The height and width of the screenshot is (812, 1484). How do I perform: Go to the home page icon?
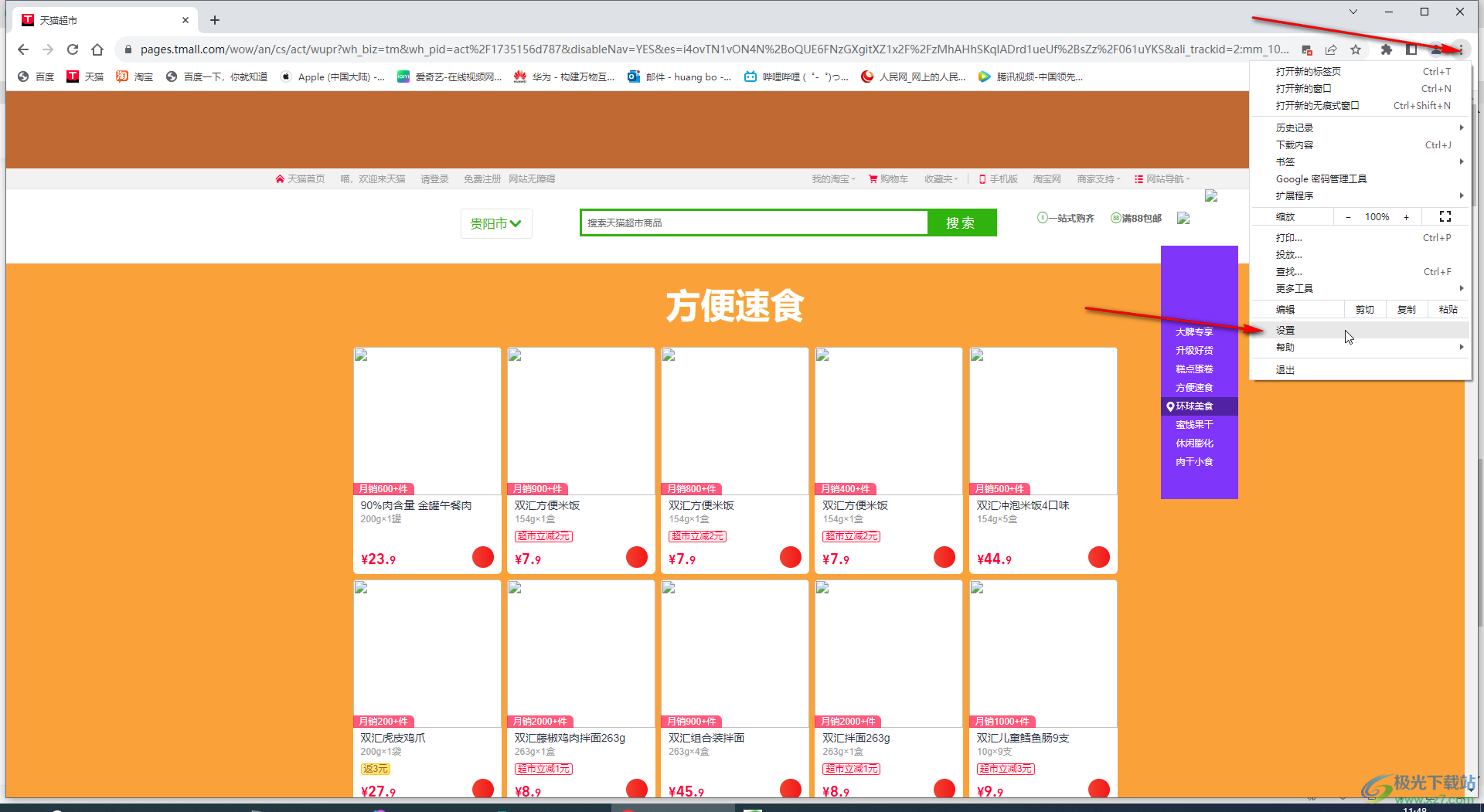[x=97, y=49]
